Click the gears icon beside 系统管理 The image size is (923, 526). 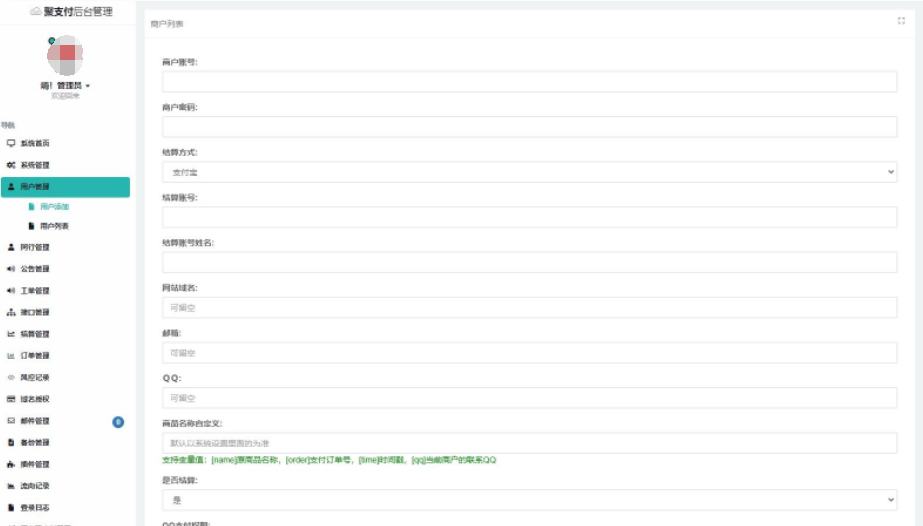point(11,165)
